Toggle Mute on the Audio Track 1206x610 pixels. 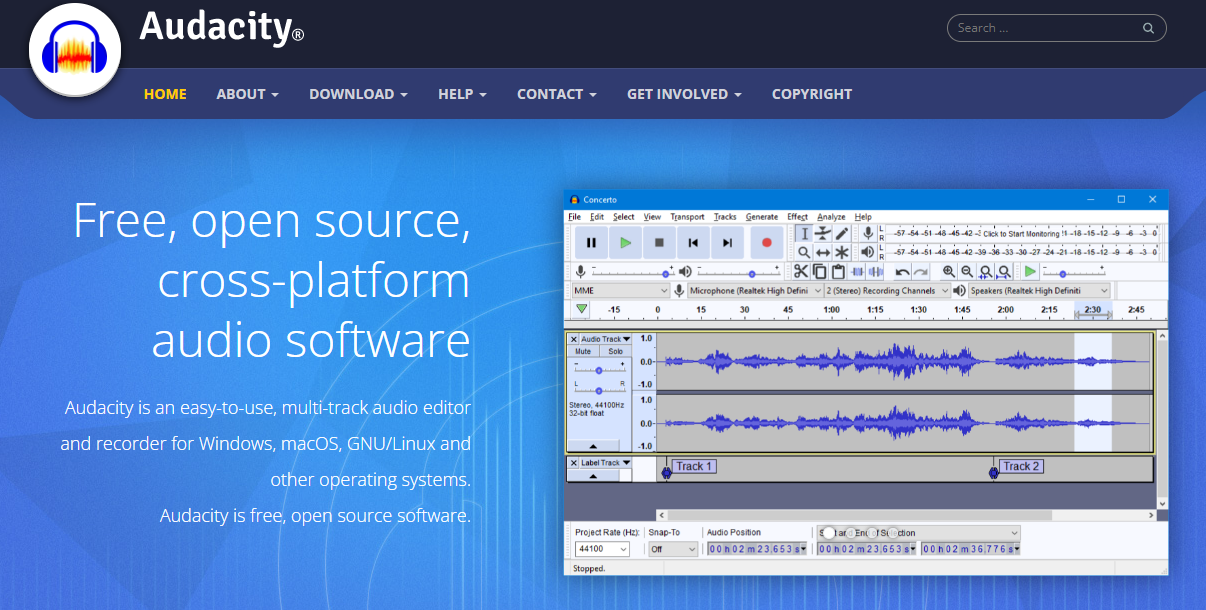583,352
